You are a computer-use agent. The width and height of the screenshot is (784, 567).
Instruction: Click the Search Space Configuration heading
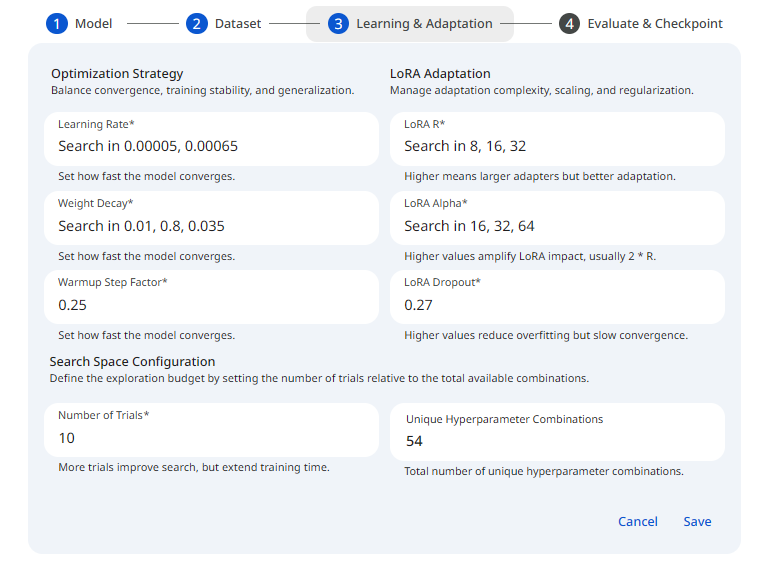pyautogui.click(x=132, y=361)
